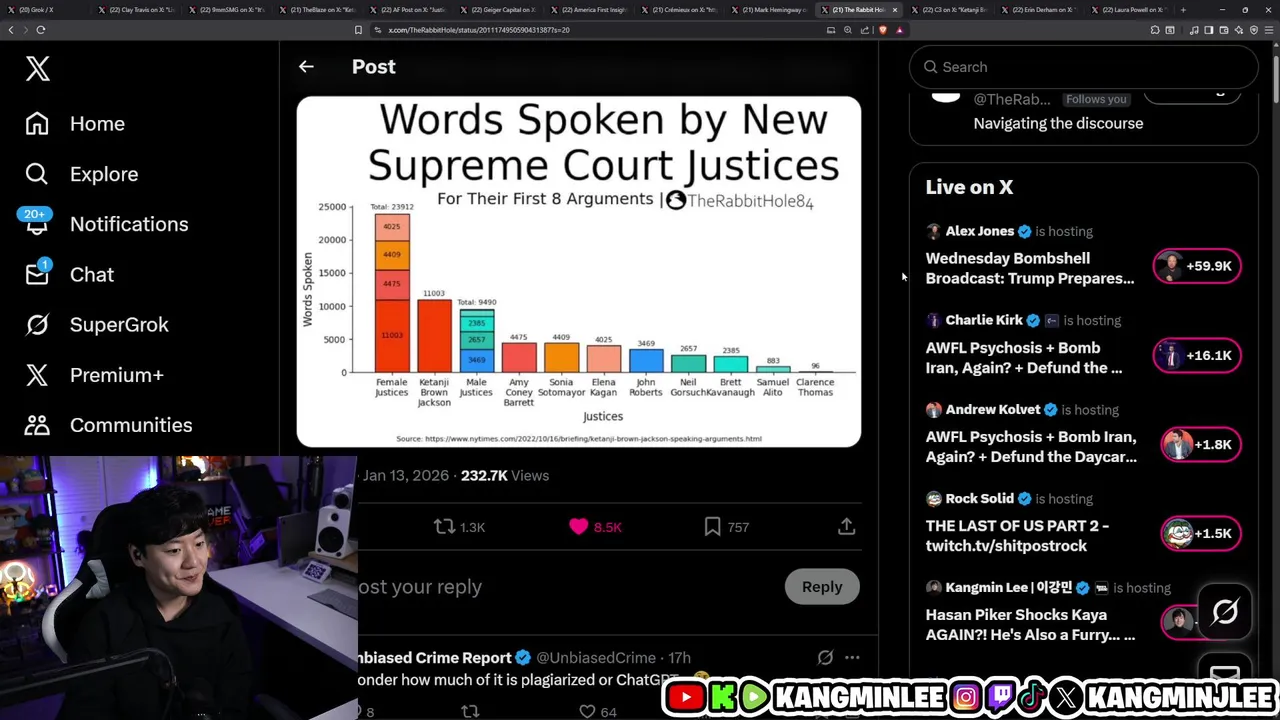Reload the page
This screenshot has width=1280, height=720.
[41, 30]
